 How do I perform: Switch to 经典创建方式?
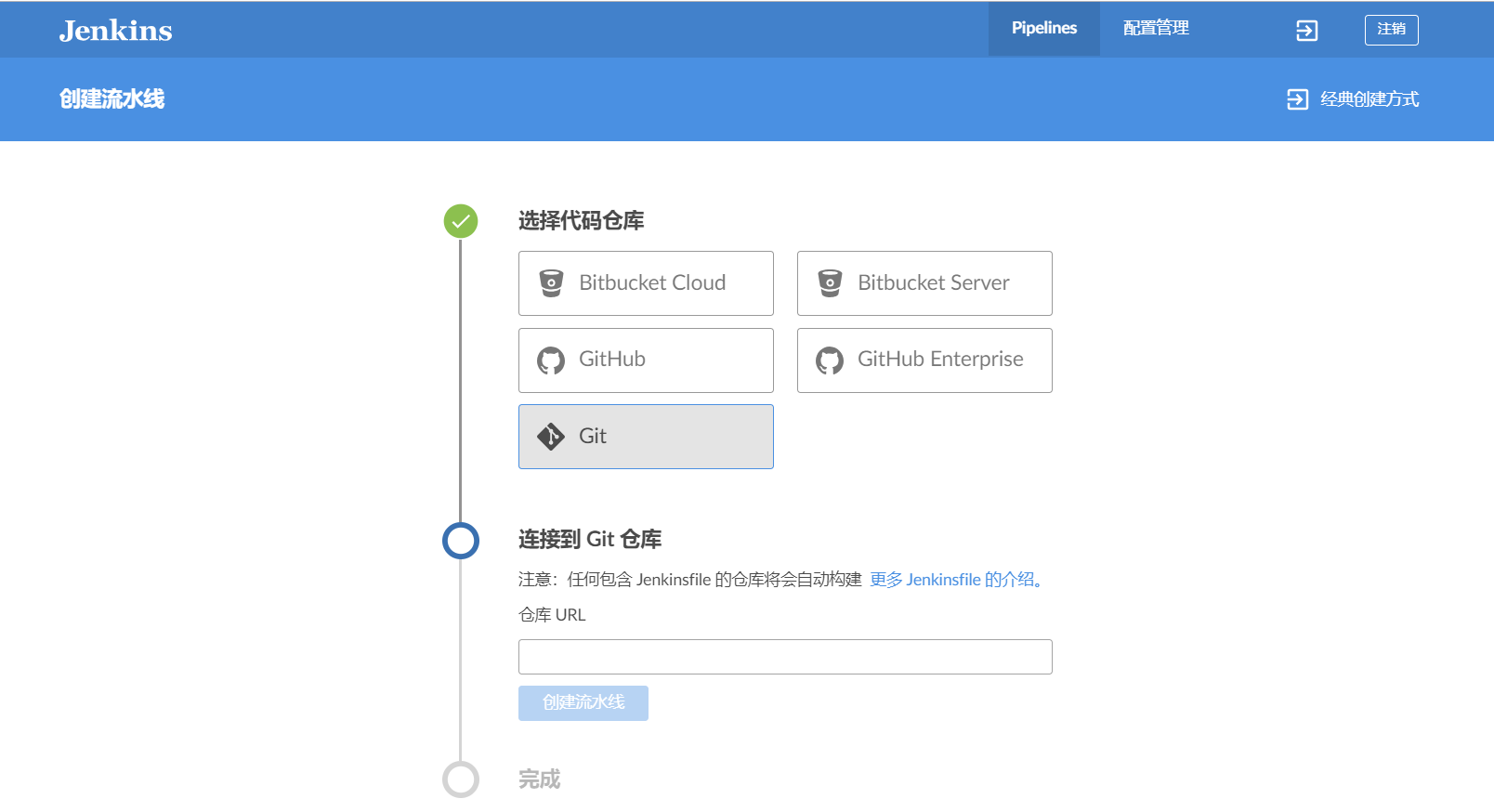coord(1353,99)
